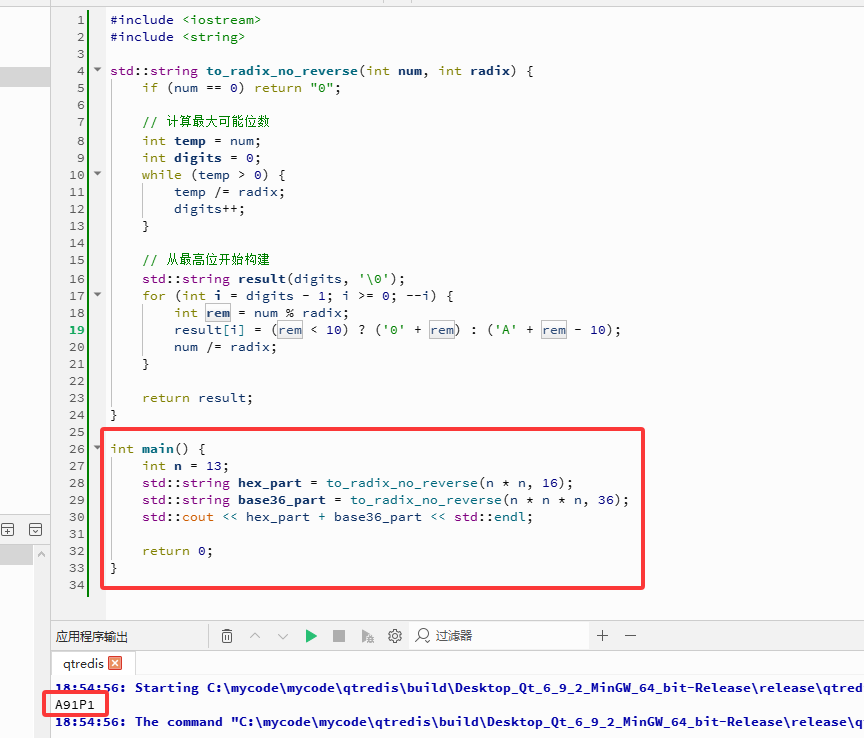
Task: Stop the running program with square icon
Action: [x=339, y=636]
